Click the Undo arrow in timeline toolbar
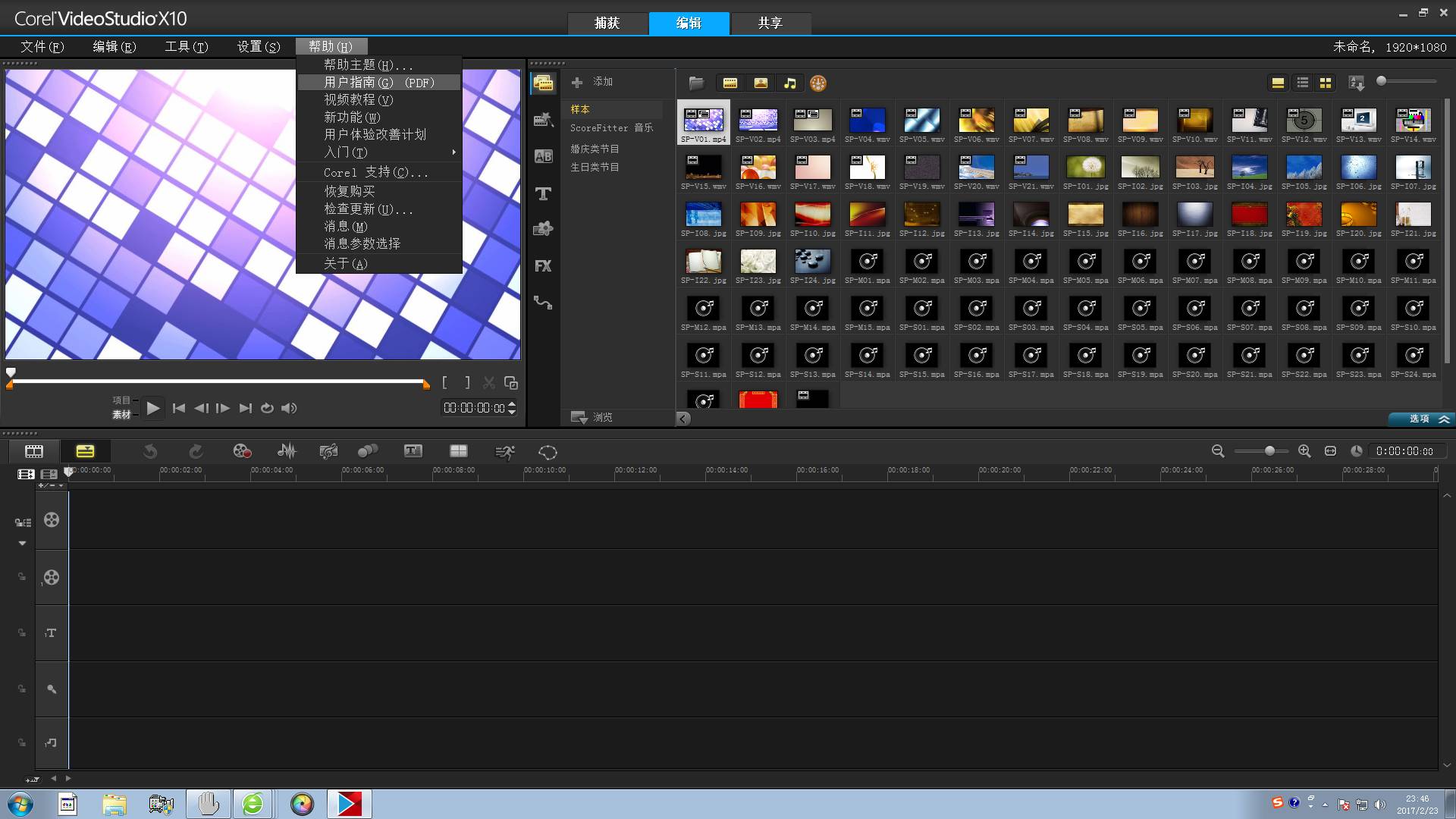Image resolution: width=1456 pixels, height=819 pixels. click(150, 451)
